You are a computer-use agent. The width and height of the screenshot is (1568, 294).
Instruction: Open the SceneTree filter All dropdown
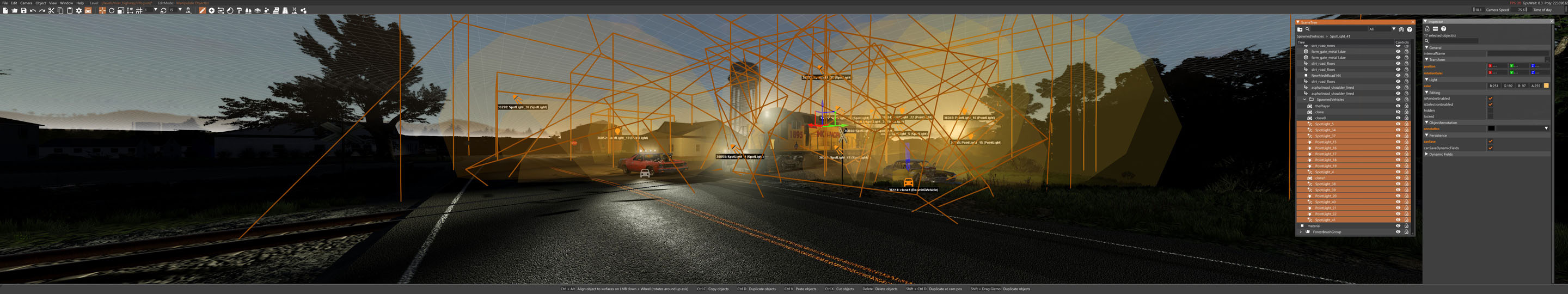[1382, 29]
